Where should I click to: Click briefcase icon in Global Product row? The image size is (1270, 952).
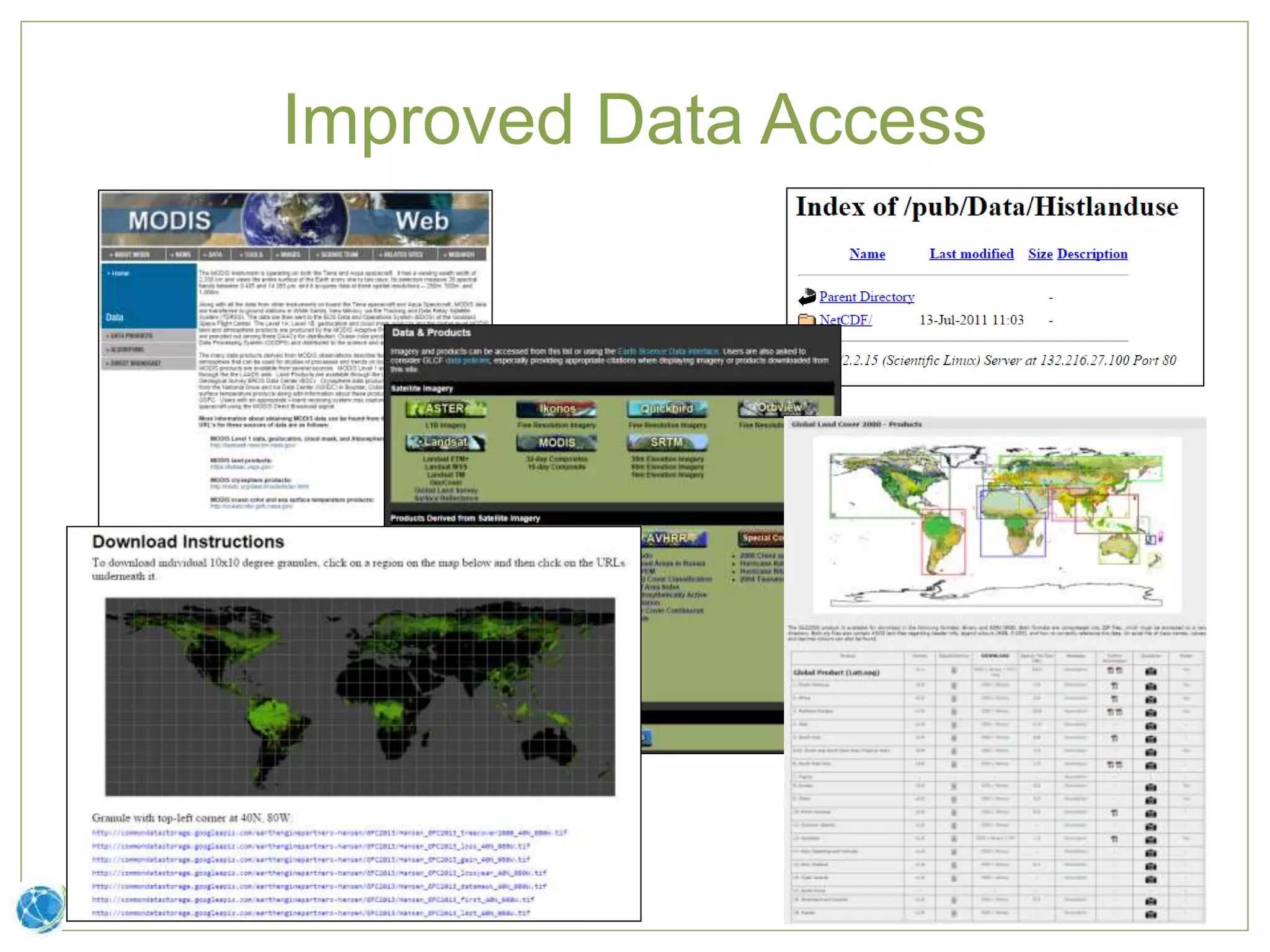[x=1151, y=671]
